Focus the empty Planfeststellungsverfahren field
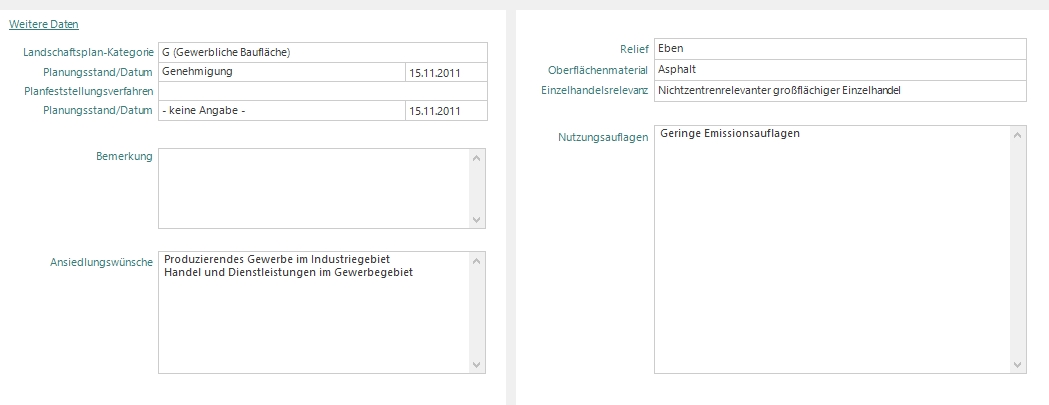 [x=322, y=91]
